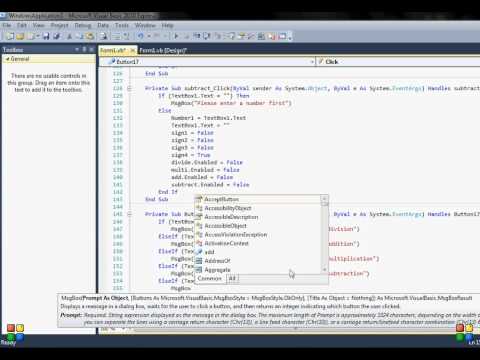Image resolution: width=480 pixels, height=360 pixels.
Task: Select the Common IntelliSense tab
Action: point(210,278)
